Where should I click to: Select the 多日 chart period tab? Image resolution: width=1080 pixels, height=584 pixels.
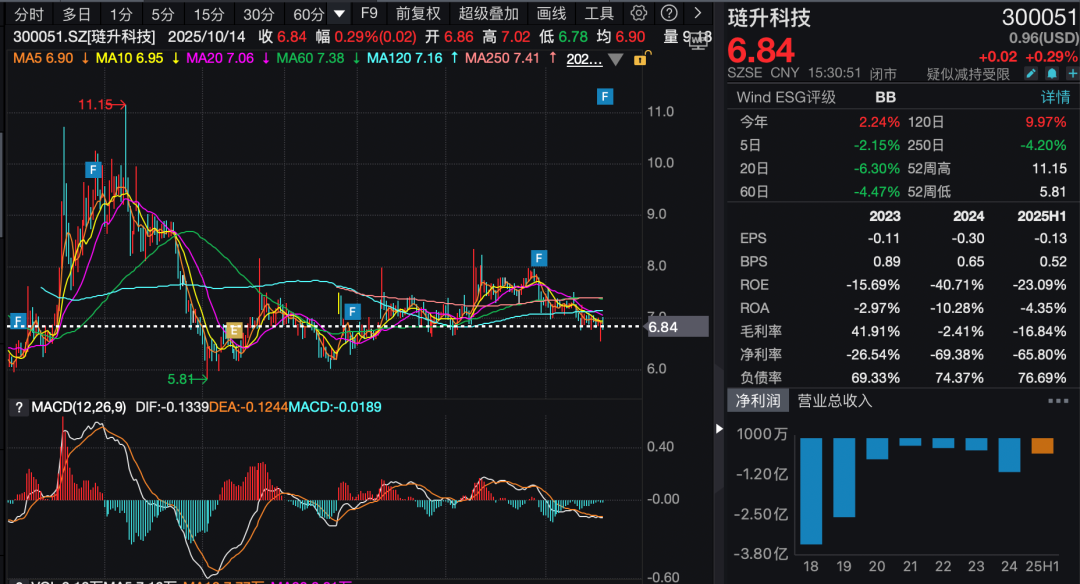(x=76, y=14)
